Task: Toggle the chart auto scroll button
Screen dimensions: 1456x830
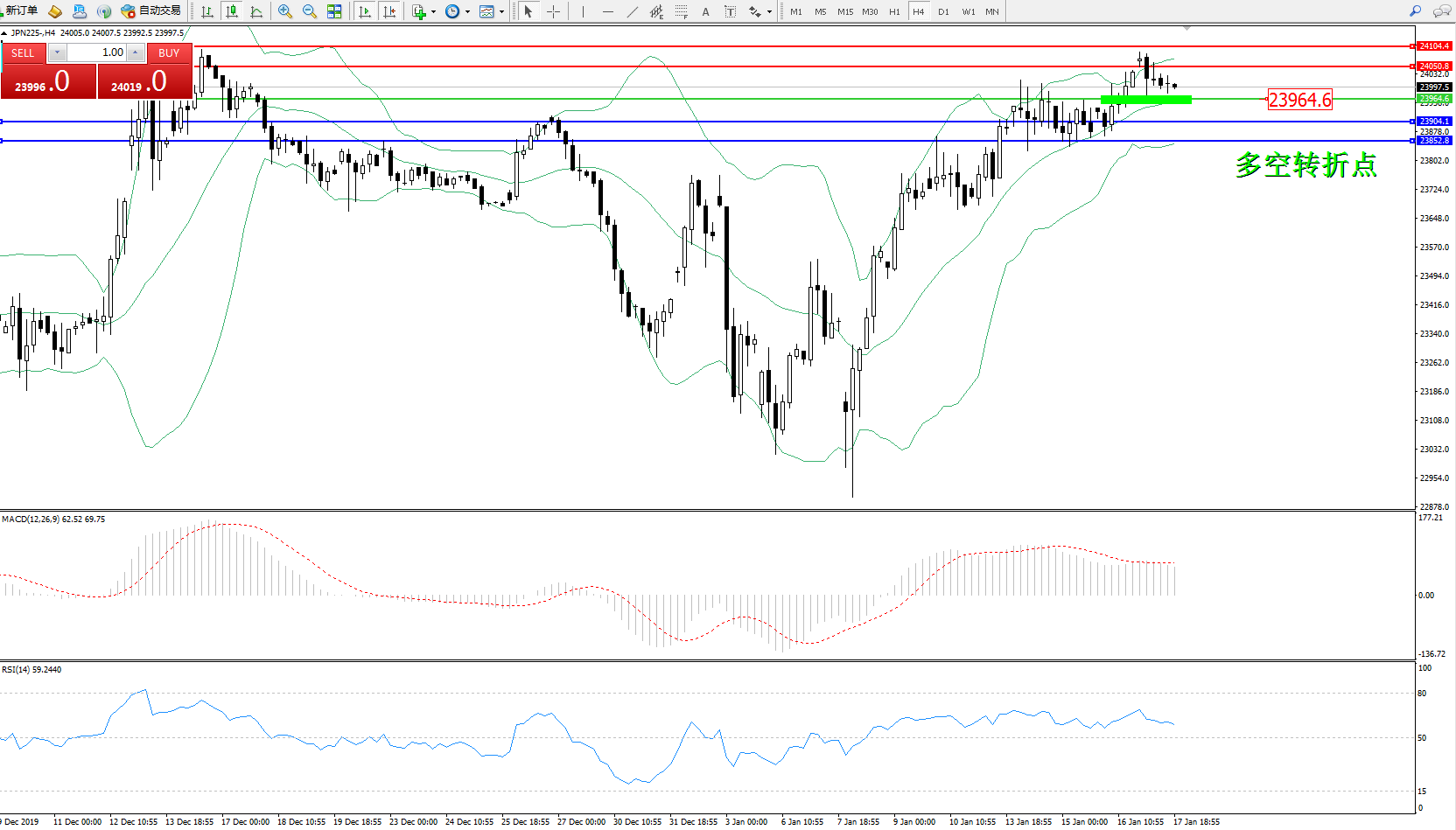Action: coord(365,11)
